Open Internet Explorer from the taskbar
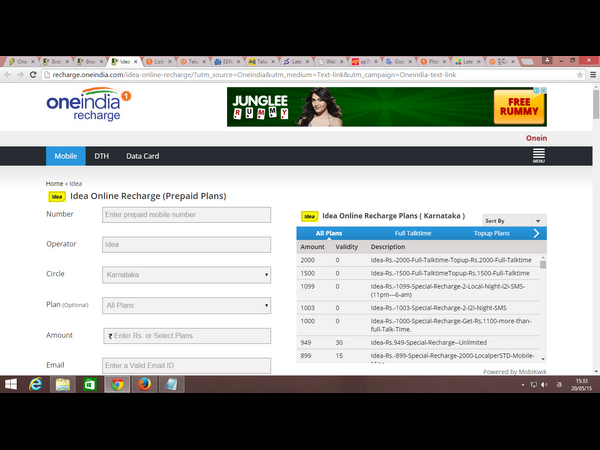The height and width of the screenshot is (450, 600). [x=37, y=384]
